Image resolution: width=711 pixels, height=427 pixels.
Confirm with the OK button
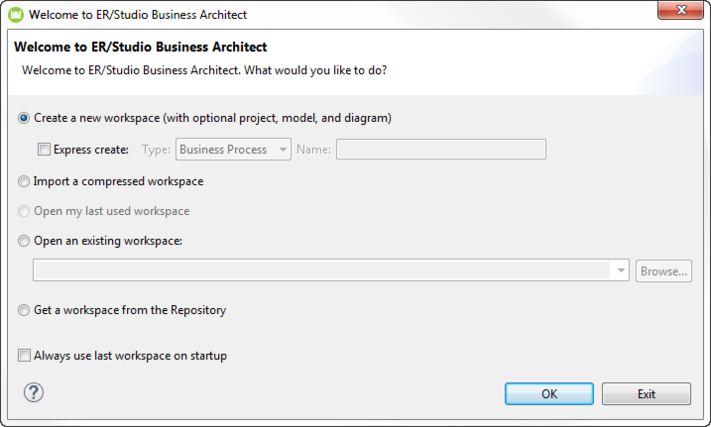pyautogui.click(x=549, y=394)
